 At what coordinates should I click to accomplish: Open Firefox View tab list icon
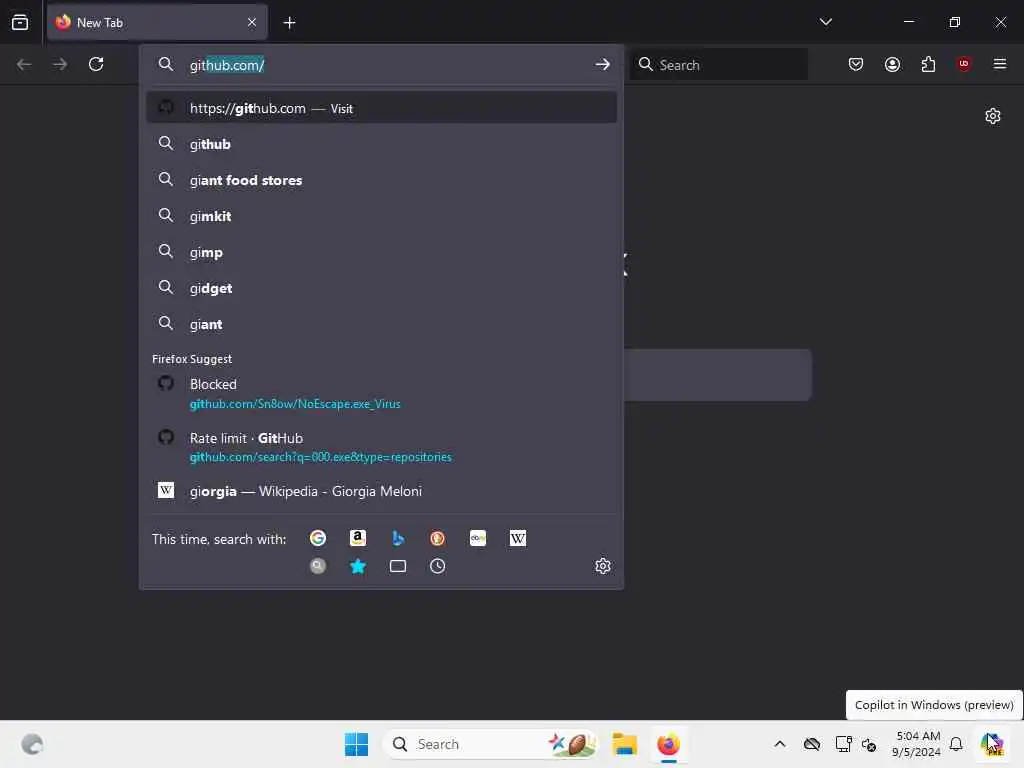[x=20, y=22]
